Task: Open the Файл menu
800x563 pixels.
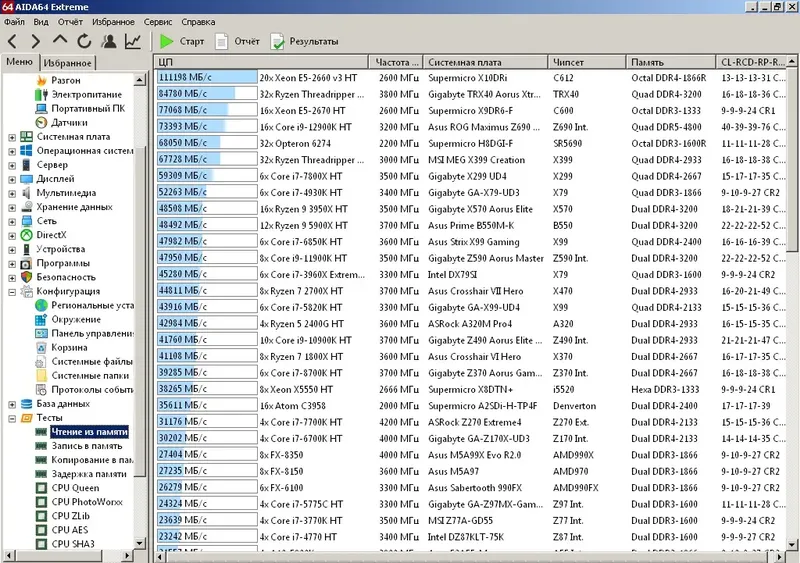Action: 14,22
